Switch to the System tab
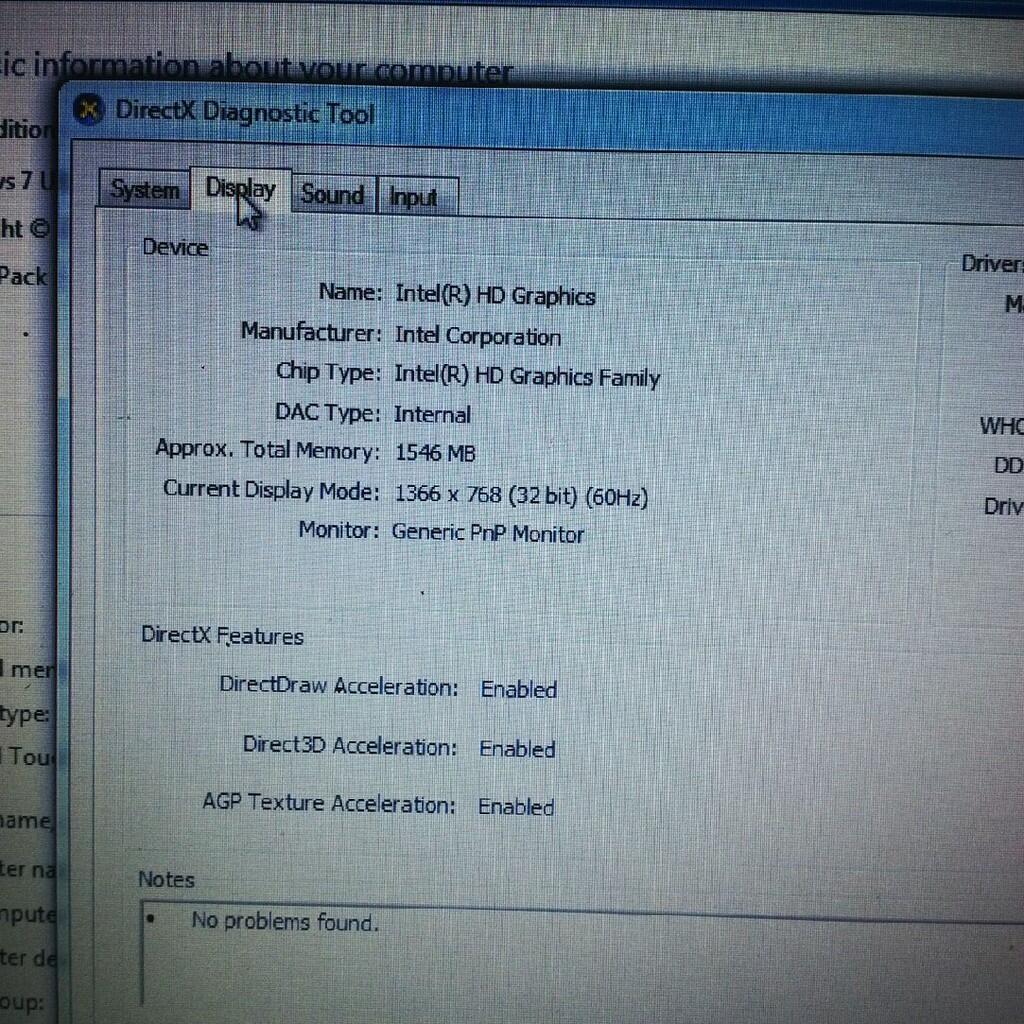The width and height of the screenshot is (1024, 1024). [144, 189]
